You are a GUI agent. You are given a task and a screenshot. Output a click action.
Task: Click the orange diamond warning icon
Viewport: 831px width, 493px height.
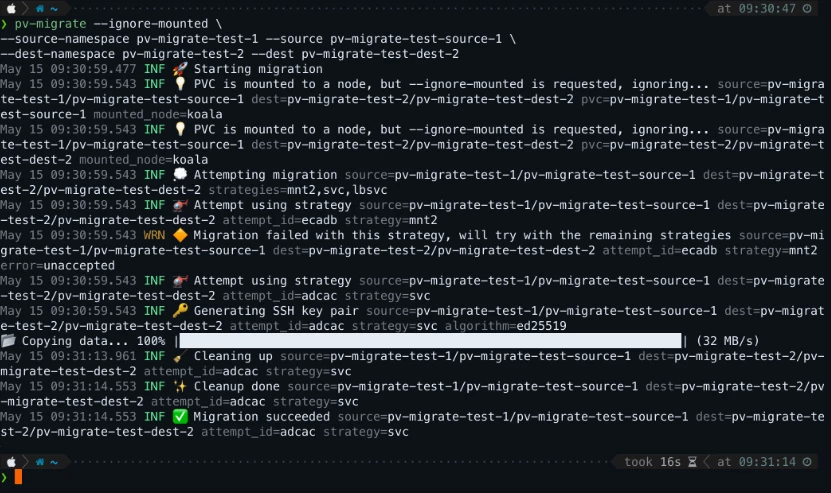(x=180, y=235)
